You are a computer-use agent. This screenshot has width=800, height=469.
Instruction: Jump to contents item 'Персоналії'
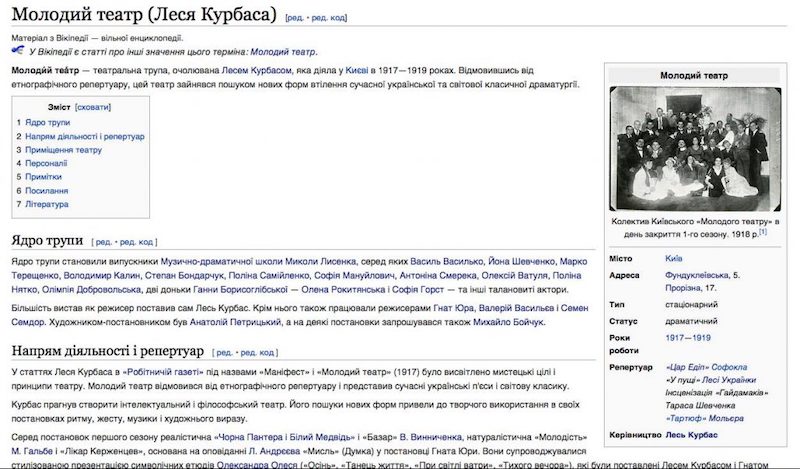tap(46, 163)
